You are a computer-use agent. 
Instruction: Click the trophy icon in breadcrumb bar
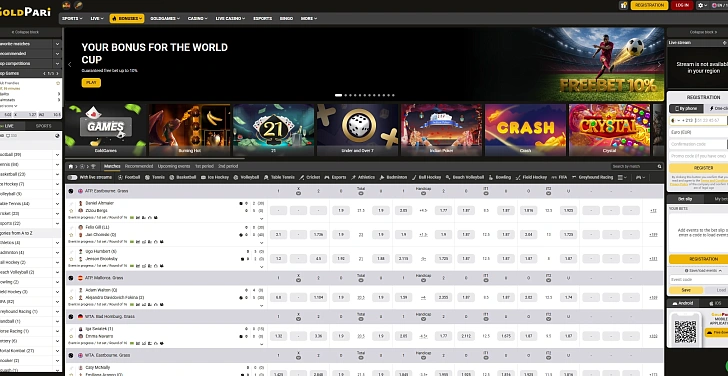click(x=93, y=166)
